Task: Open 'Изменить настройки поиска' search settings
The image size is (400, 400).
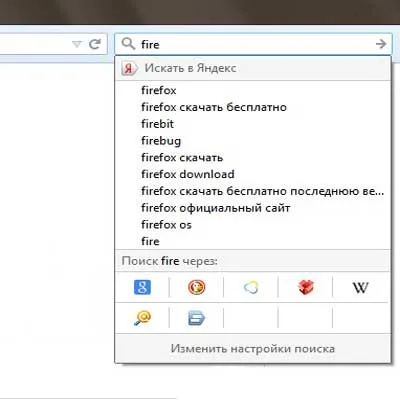Action: coord(252,349)
